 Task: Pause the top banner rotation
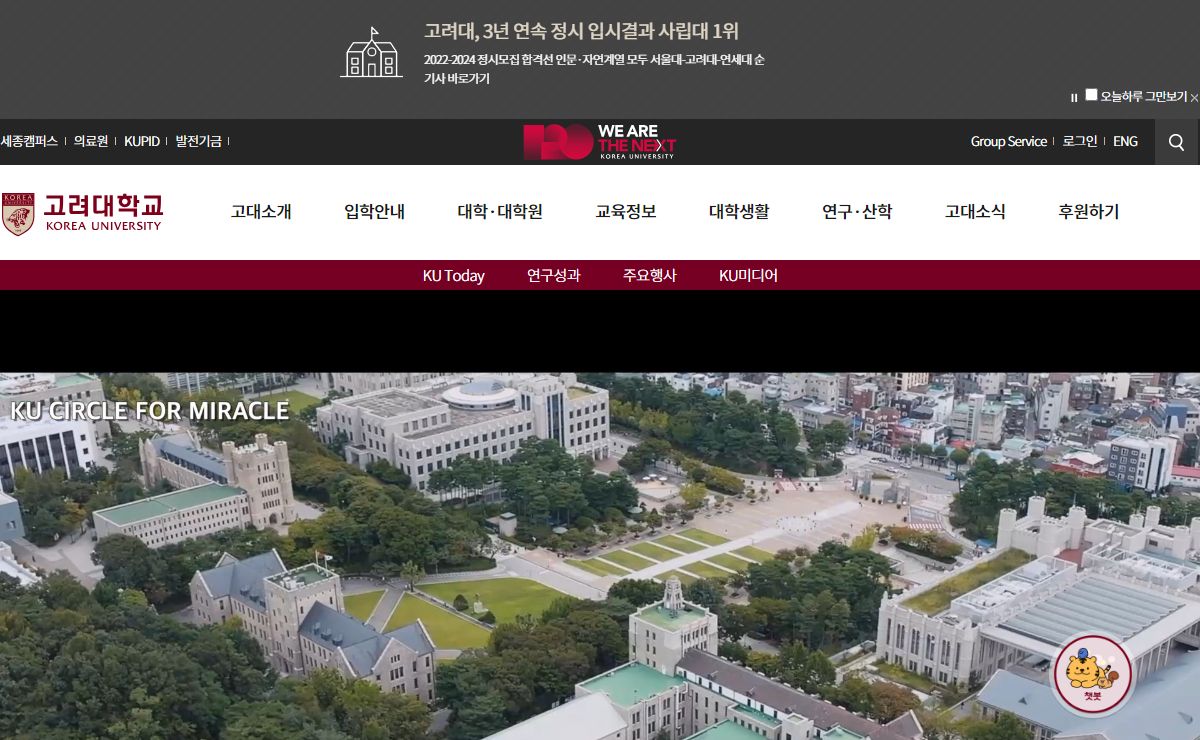click(x=1074, y=98)
